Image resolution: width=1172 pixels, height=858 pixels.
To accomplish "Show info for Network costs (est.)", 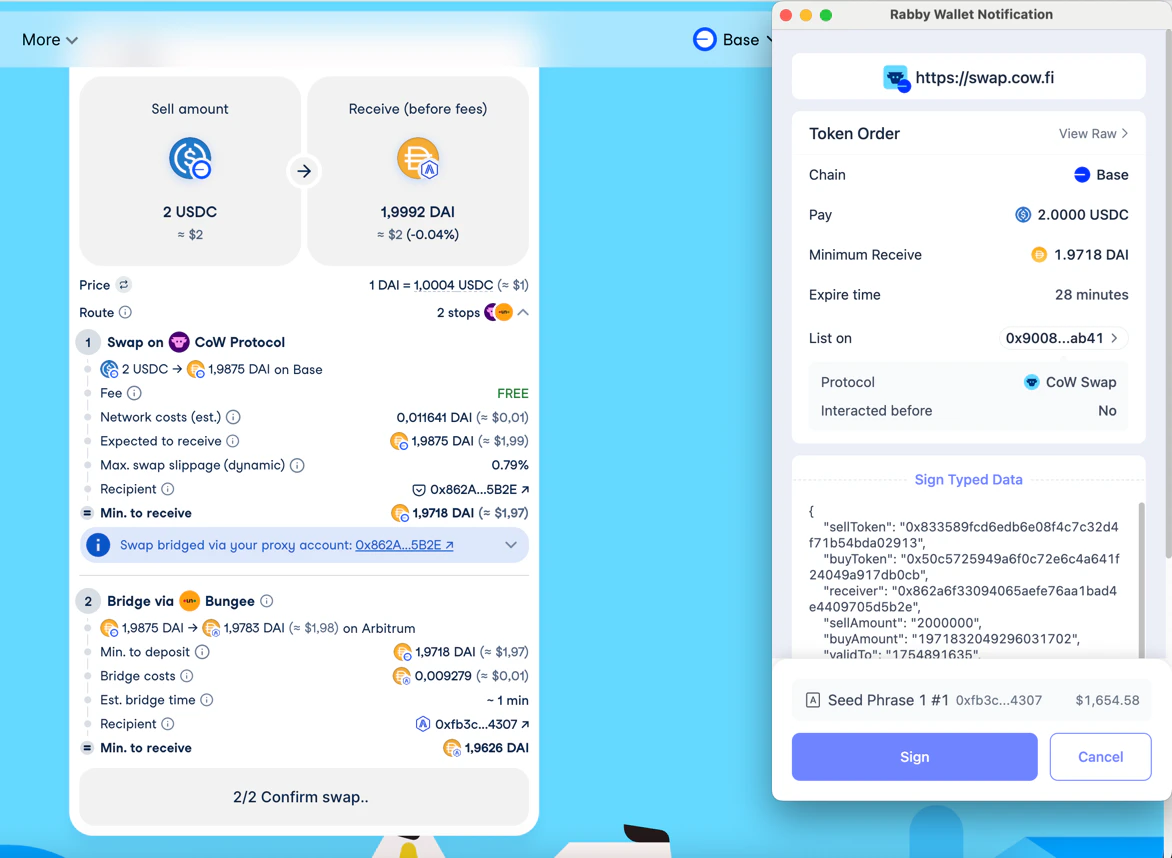I will coord(233,417).
